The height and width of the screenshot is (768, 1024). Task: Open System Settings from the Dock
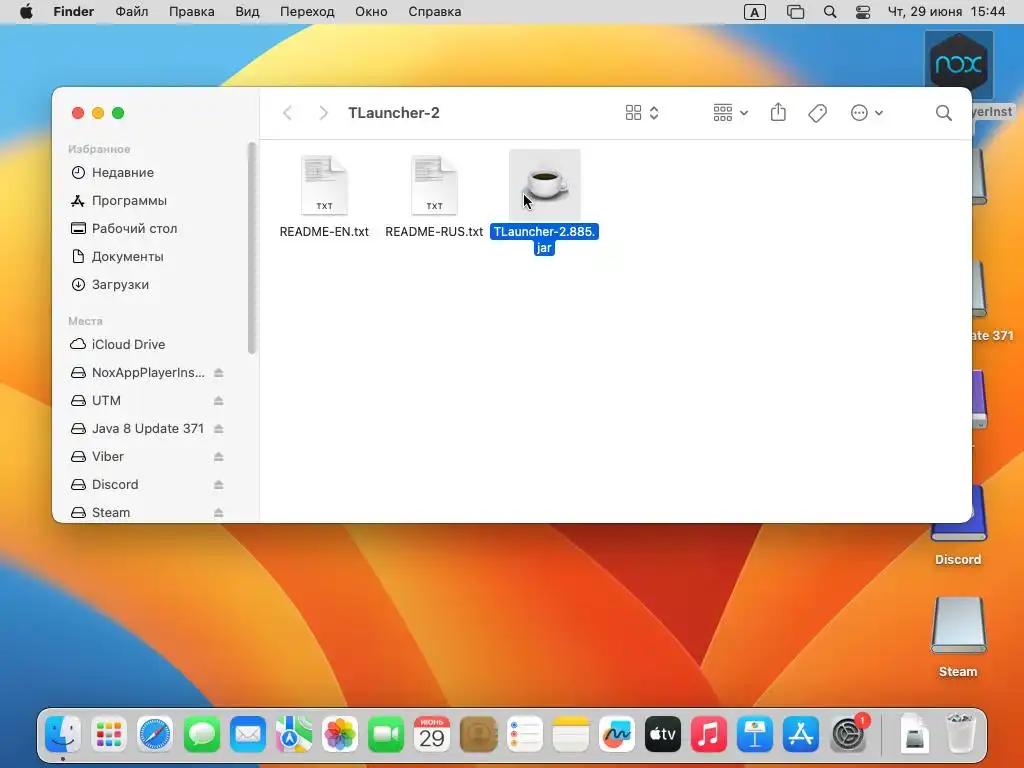pyautogui.click(x=848, y=734)
